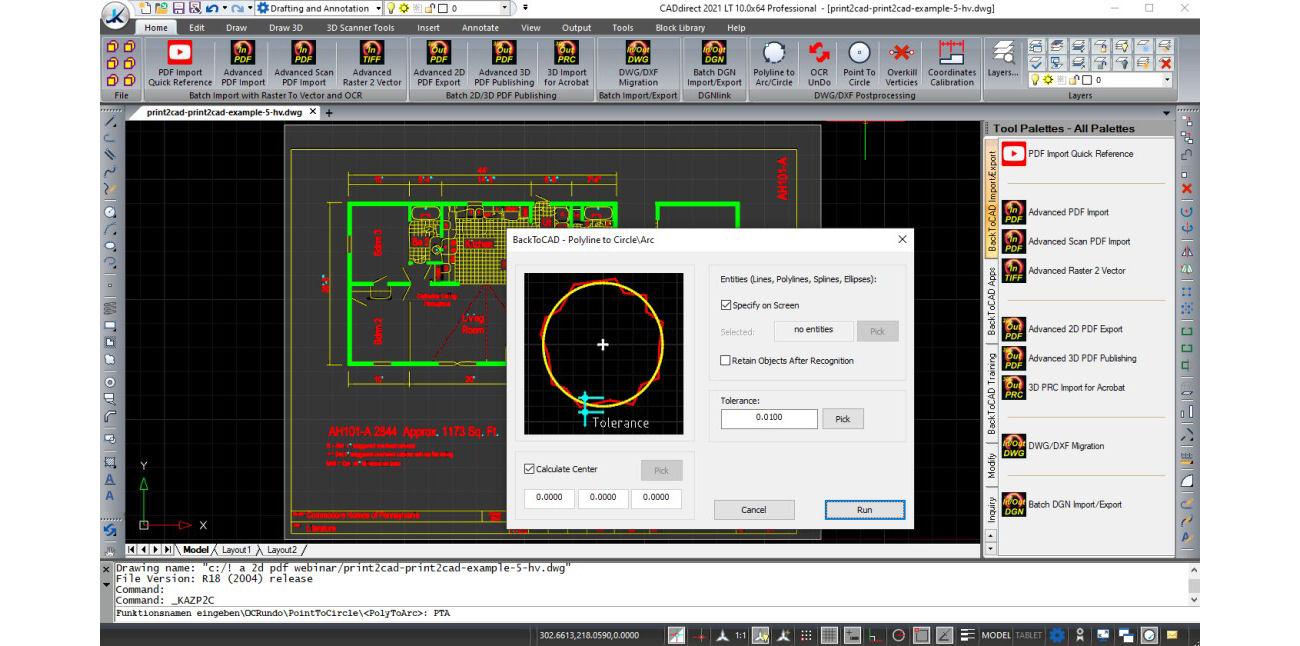The height and width of the screenshot is (646, 1300).
Task: Select 3D PRC Import for Acrobat palette item
Action: 1063,388
